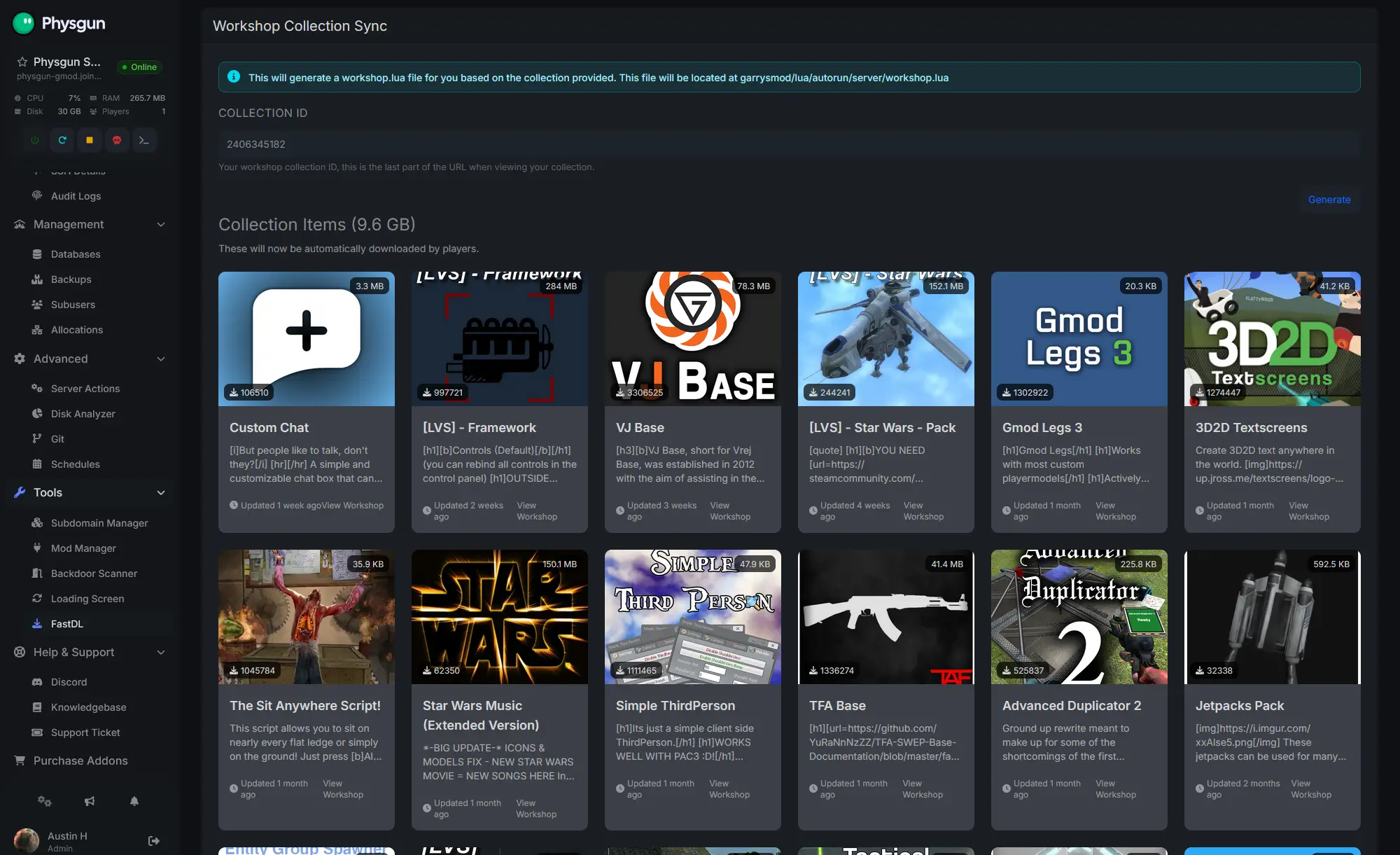The width and height of the screenshot is (1400, 855).
Task: Click the yellow stop server icon
Action: [x=90, y=140]
